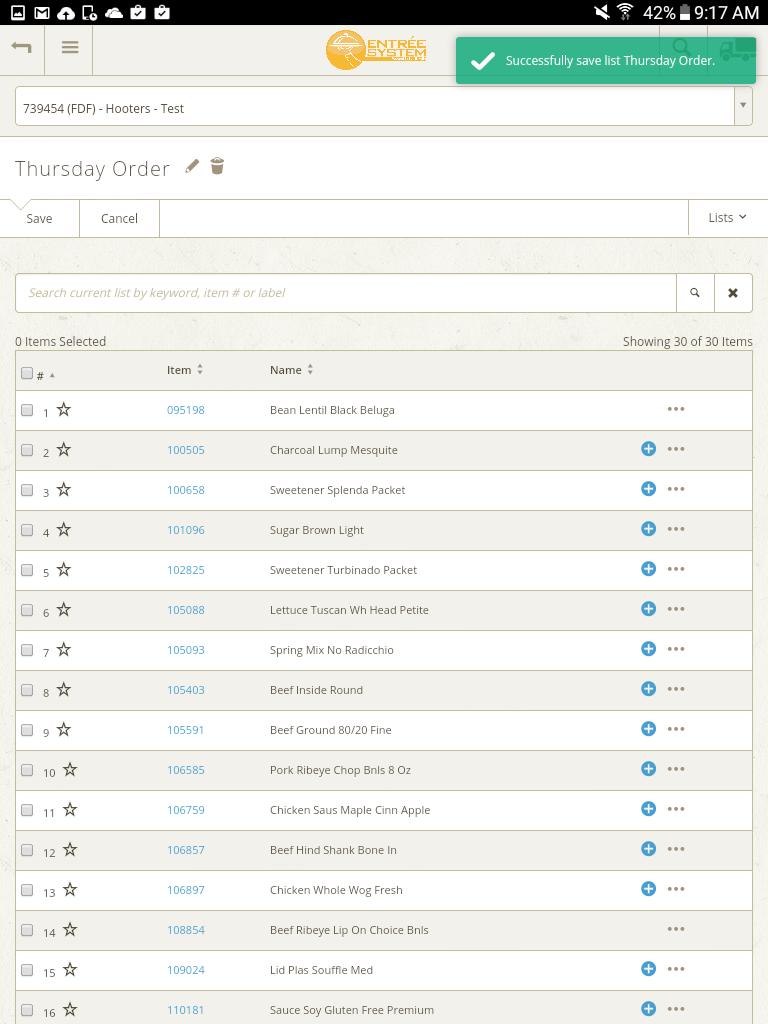The height and width of the screenshot is (1024, 768).
Task: Open the hamburger menu icon
Action: coord(70,48)
